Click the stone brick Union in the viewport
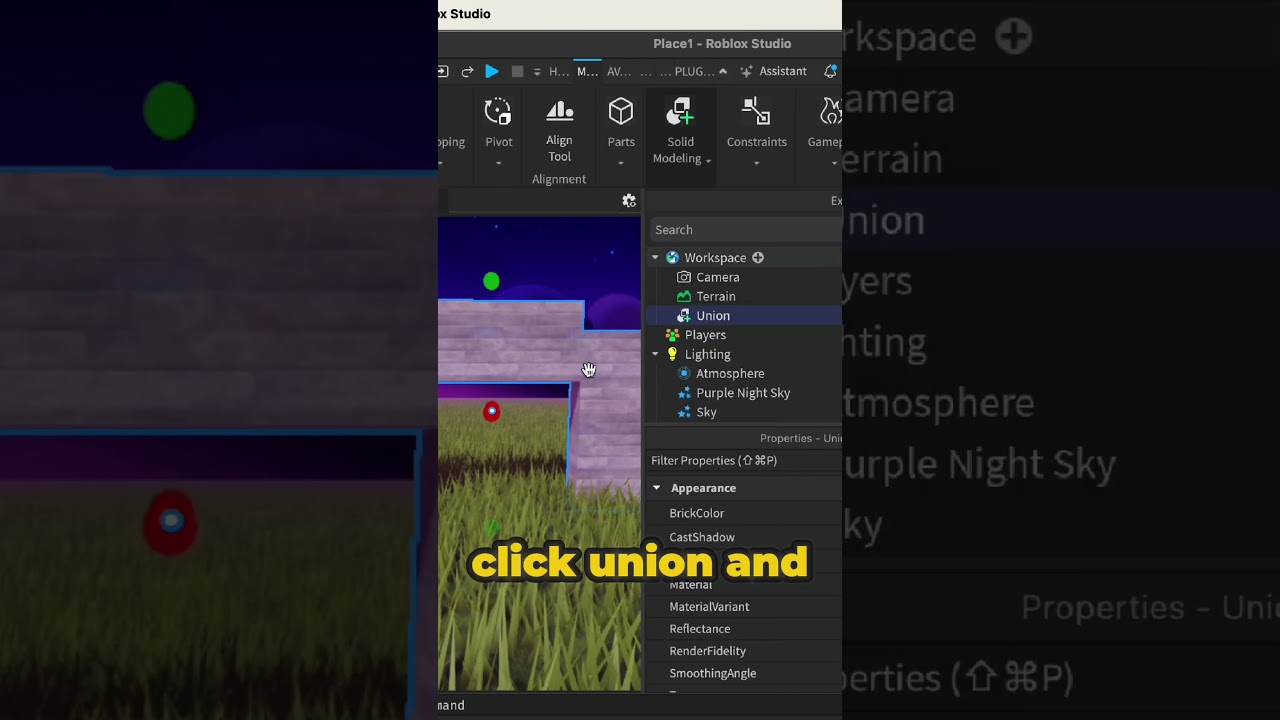1280x720 pixels. point(510,340)
